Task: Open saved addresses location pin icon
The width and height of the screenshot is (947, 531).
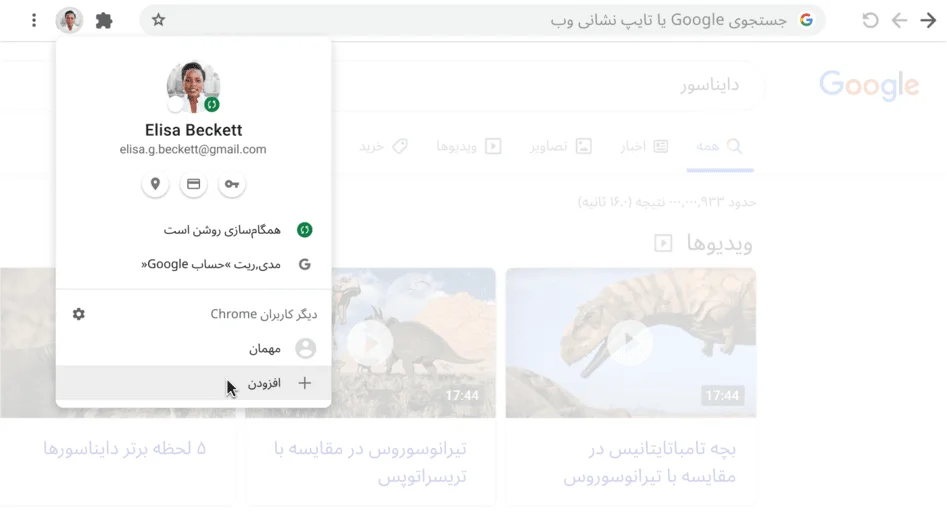Action: pos(155,184)
